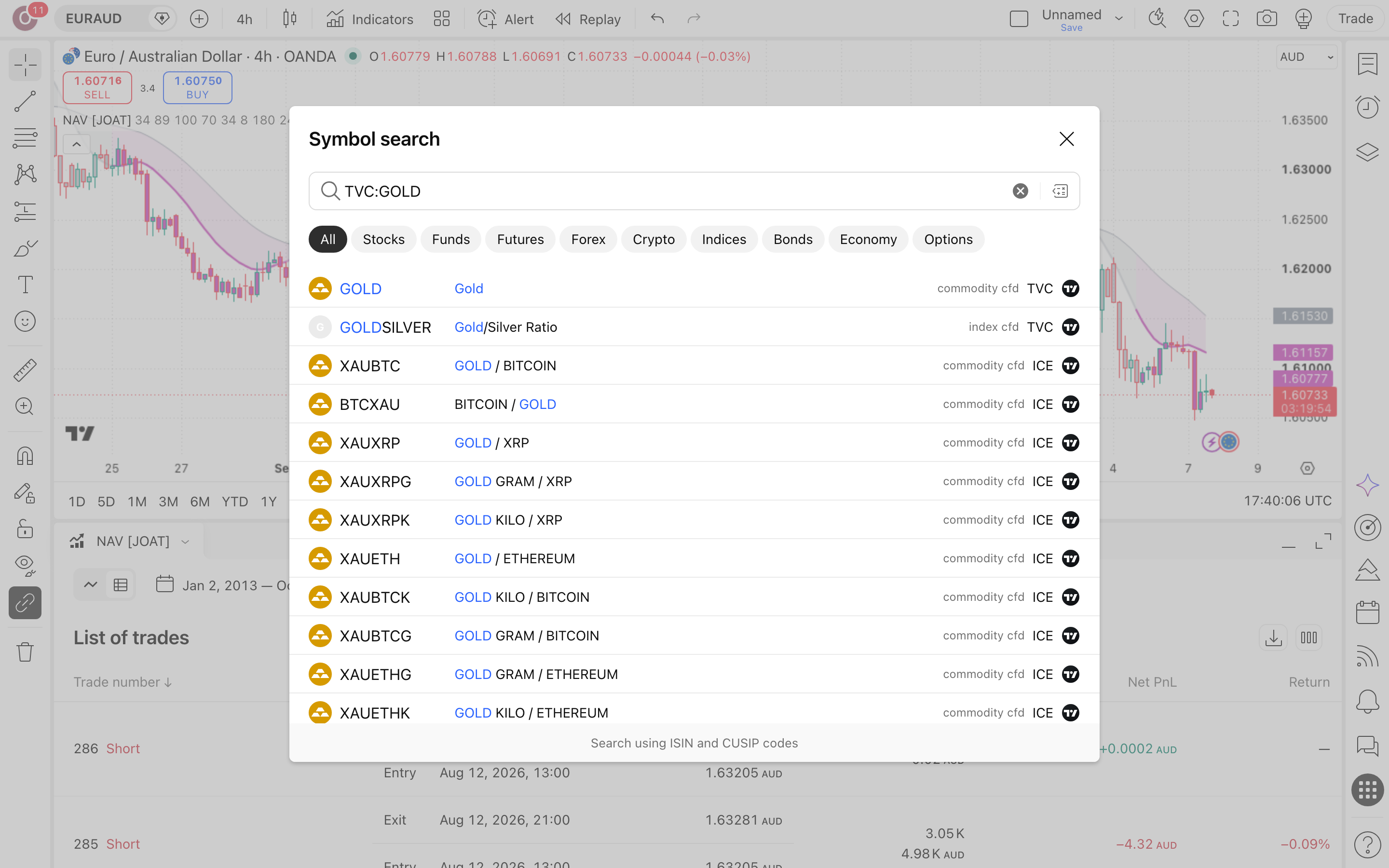Filter results by Stocks

383,239
